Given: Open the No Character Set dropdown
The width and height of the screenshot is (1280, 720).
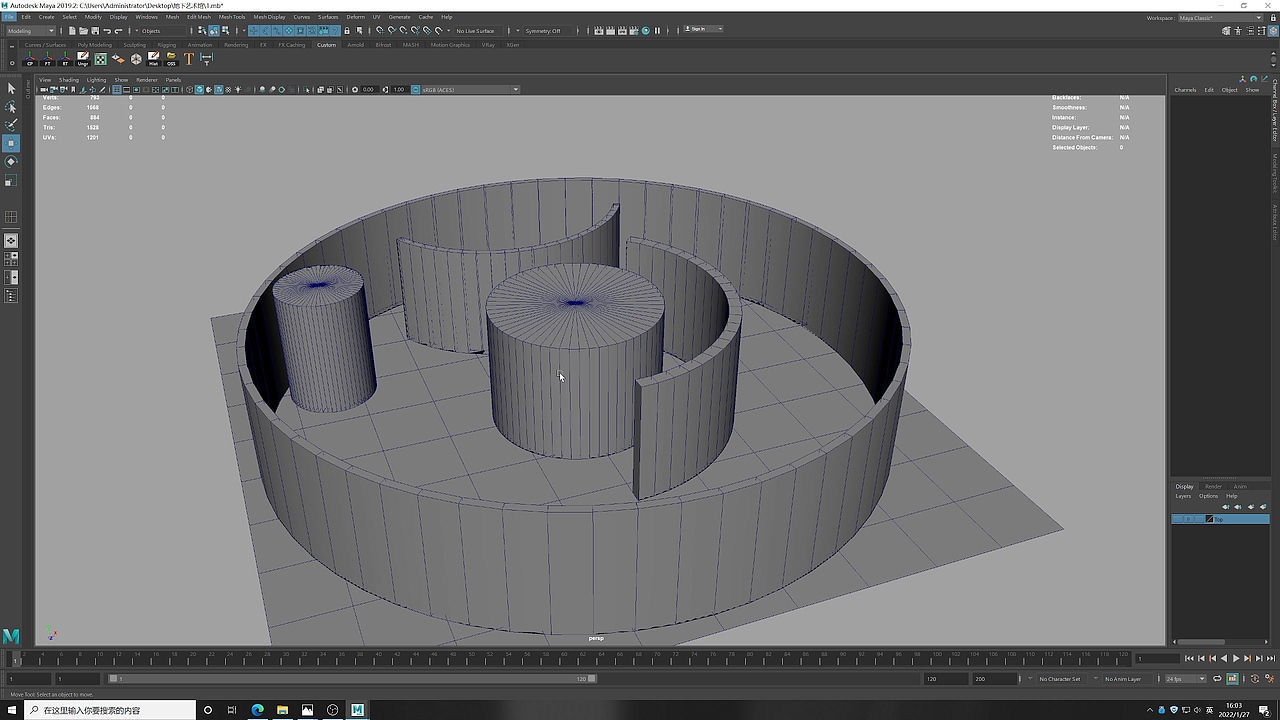Looking at the screenshot, I should [1062, 679].
